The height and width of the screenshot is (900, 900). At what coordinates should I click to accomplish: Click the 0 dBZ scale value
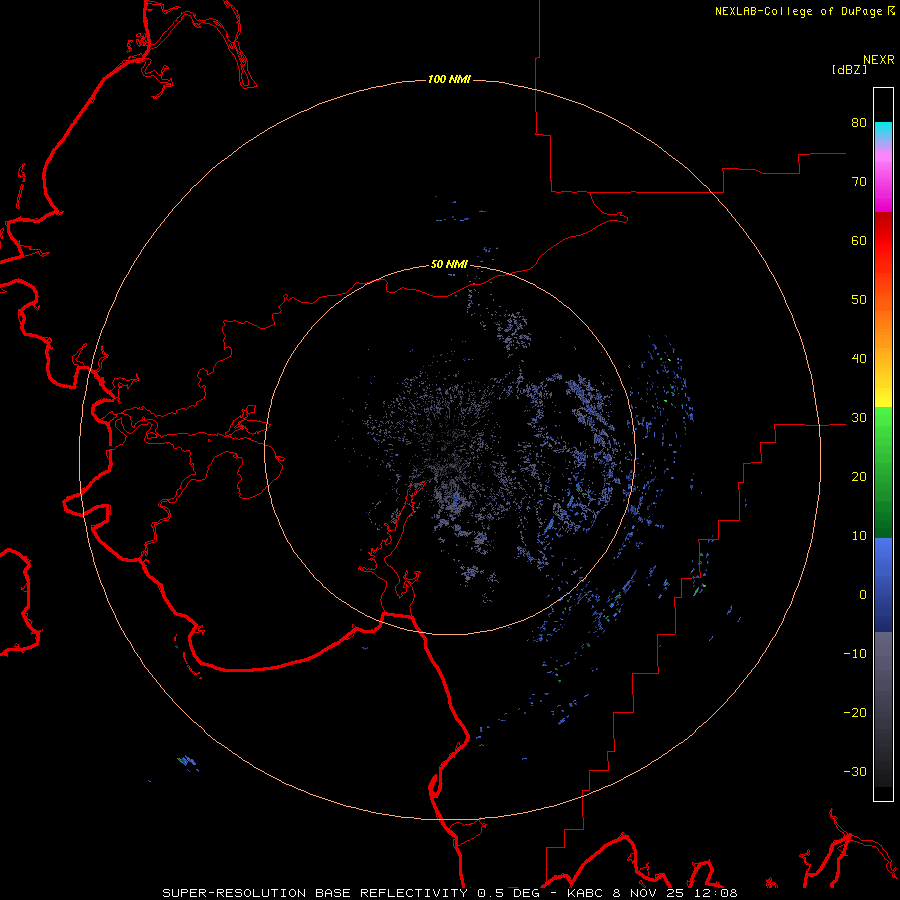[863, 595]
